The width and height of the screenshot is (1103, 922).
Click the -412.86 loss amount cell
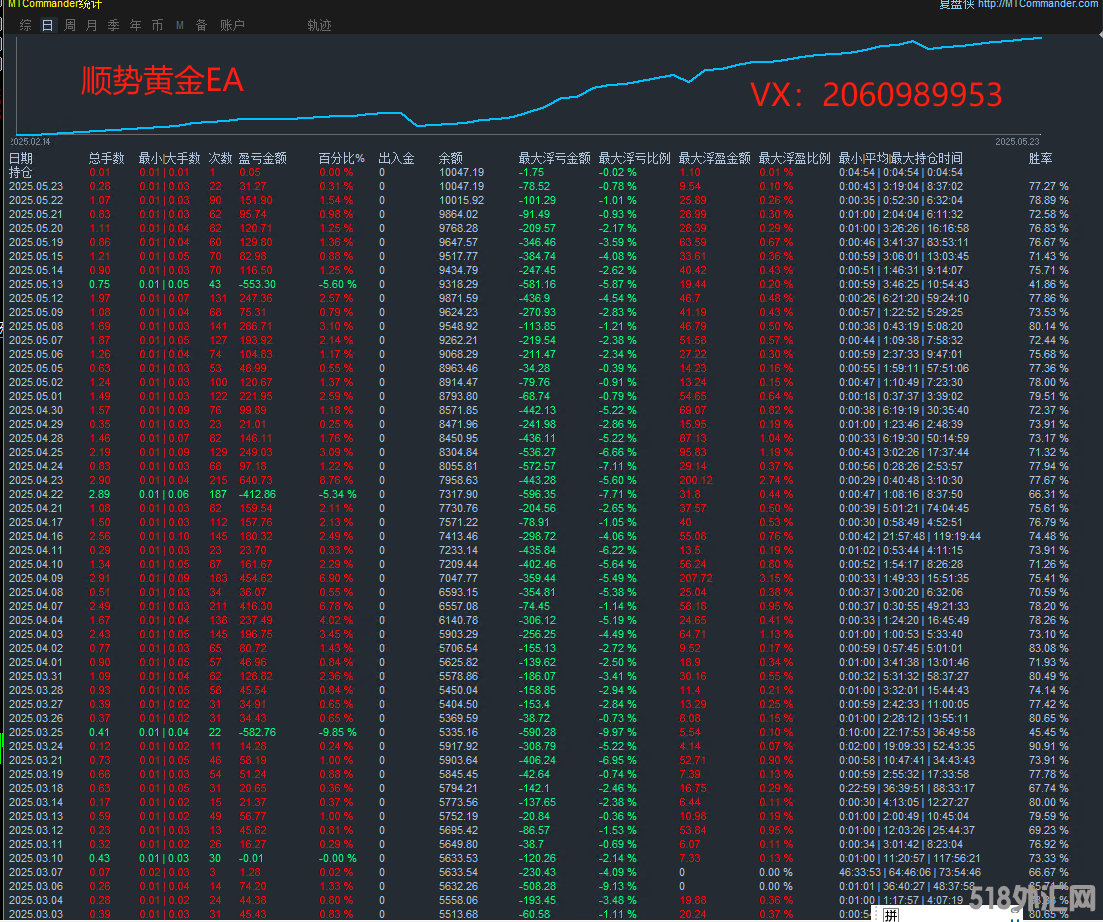tap(257, 494)
